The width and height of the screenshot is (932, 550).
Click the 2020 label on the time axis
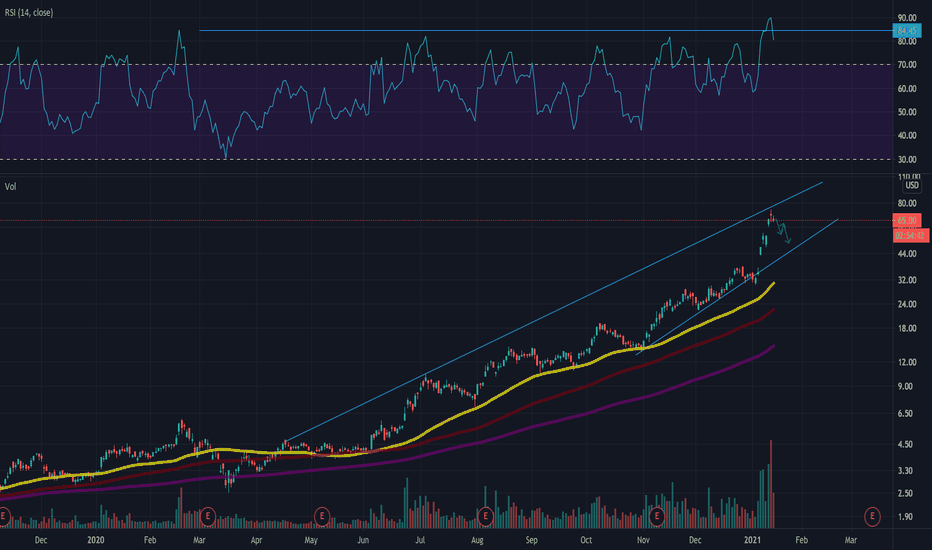[x=95, y=540]
